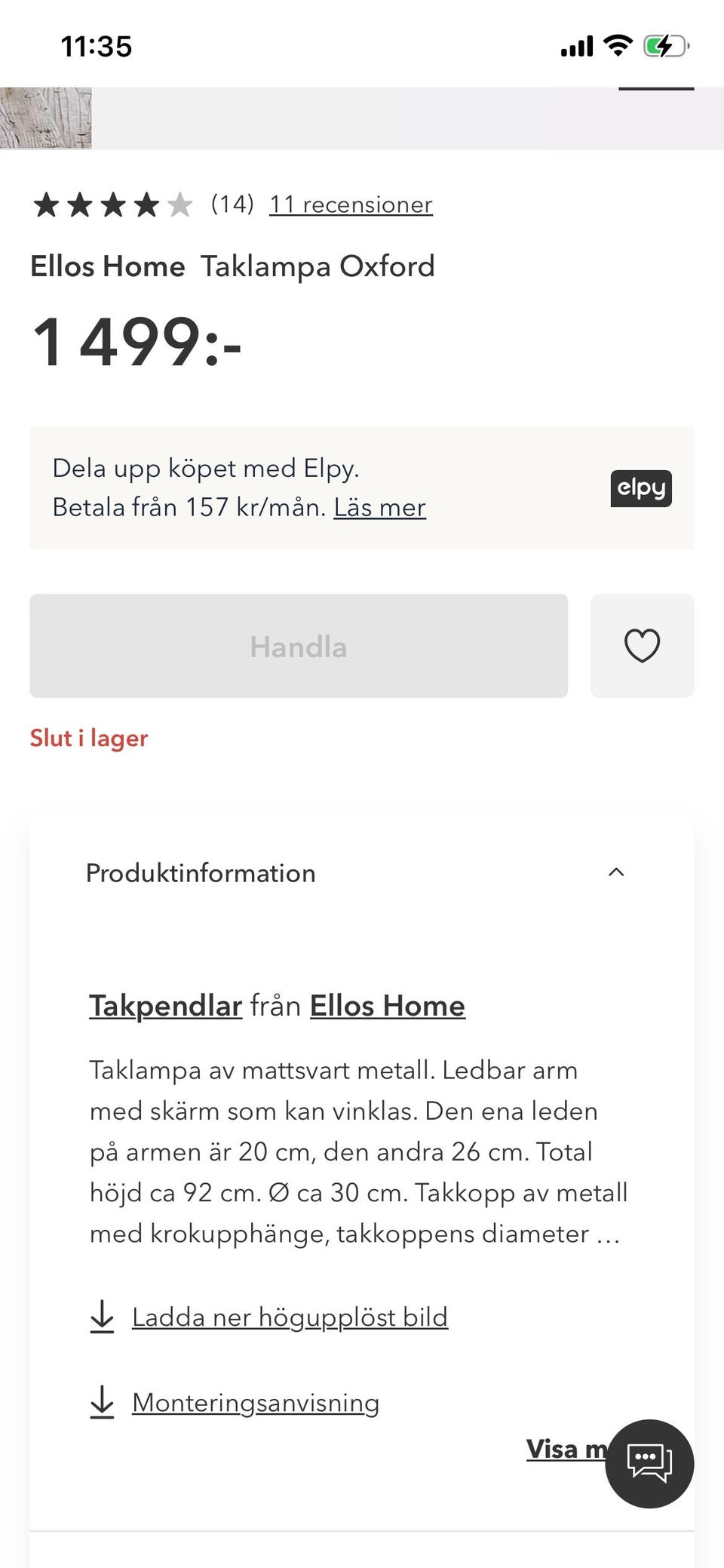This screenshot has height=1568, width=724.
Task: Click the download icon beside Monteringsanvisning
Action: pyautogui.click(x=102, y=1402)
